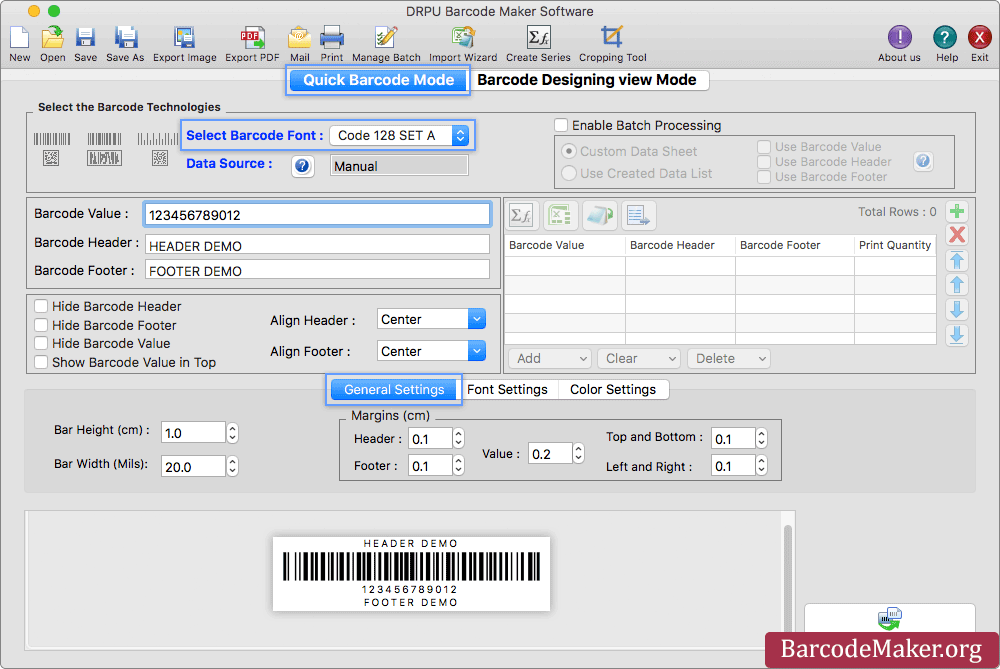Click the Barcode Header input field
1000x669 pixels.
click(x=318, y=246)
